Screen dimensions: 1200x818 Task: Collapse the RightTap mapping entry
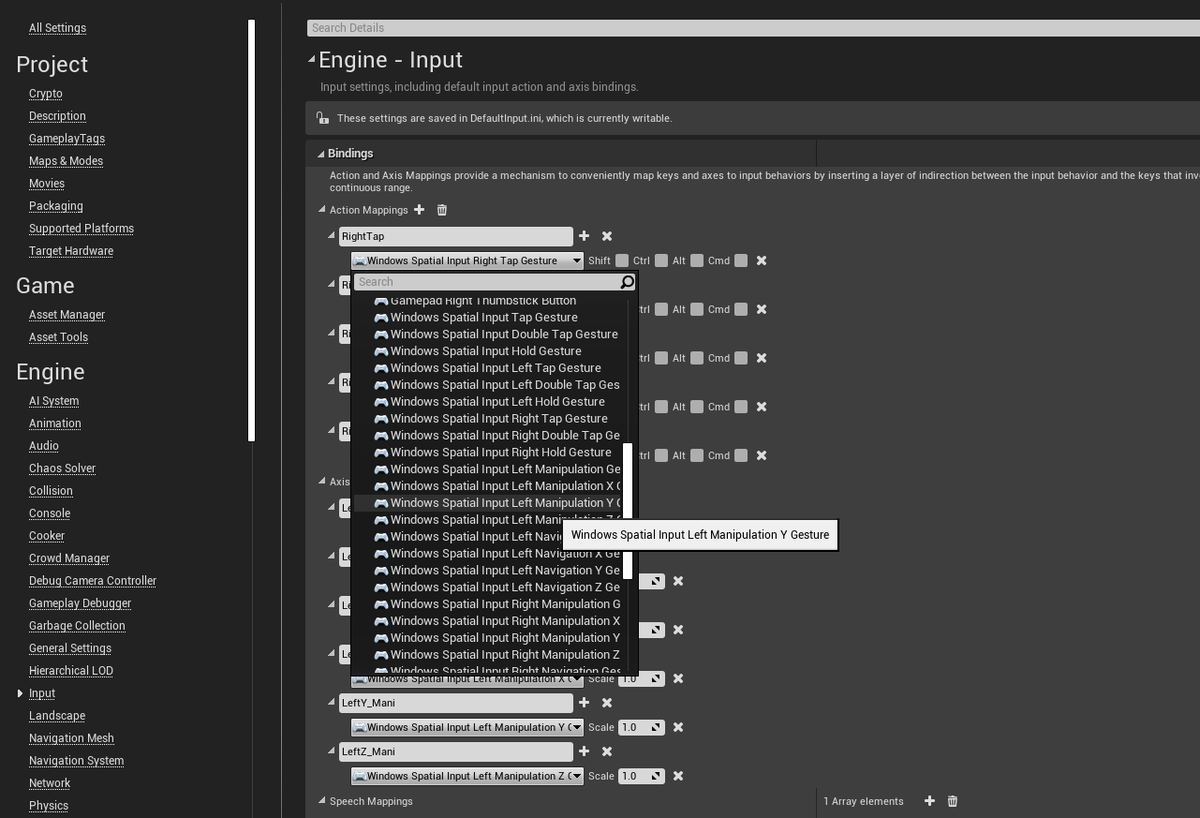[x=332, y=236]
